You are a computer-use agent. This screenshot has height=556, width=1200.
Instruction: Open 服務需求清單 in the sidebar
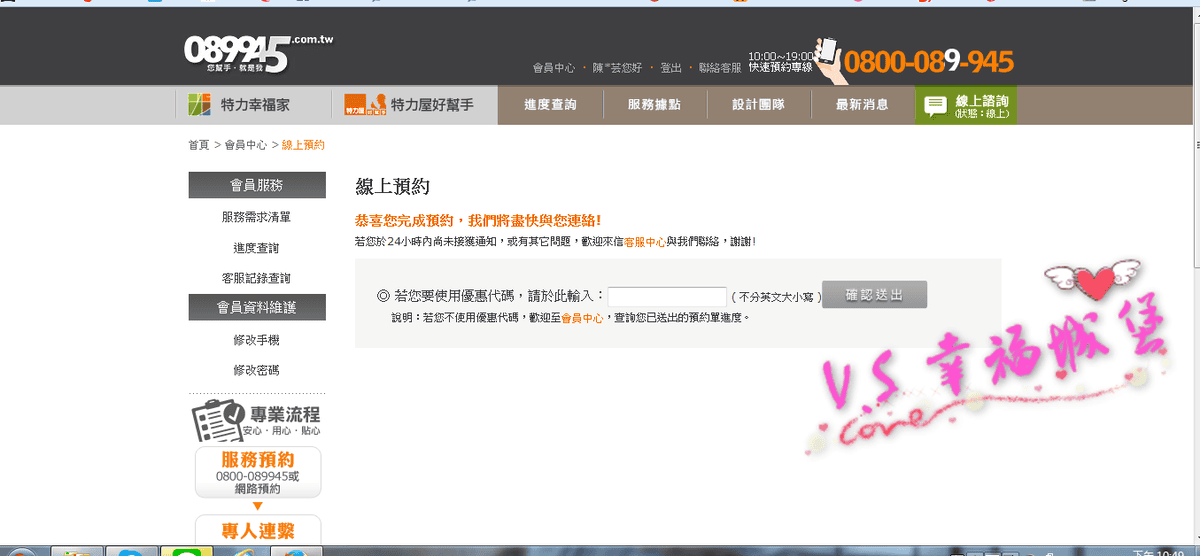(256, 217)
